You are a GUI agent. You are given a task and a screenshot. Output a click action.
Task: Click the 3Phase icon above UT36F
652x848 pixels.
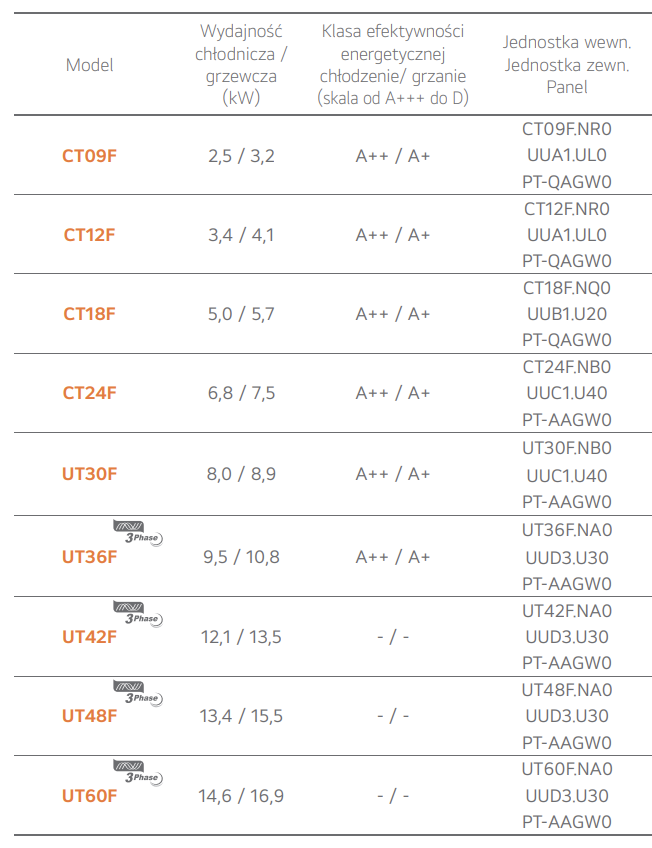tap(138, 533)
